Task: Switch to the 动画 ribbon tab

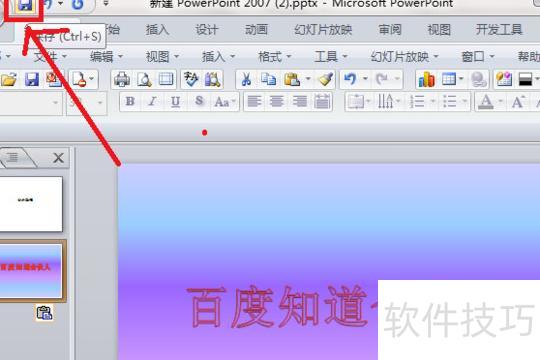Action: (256, 30)
